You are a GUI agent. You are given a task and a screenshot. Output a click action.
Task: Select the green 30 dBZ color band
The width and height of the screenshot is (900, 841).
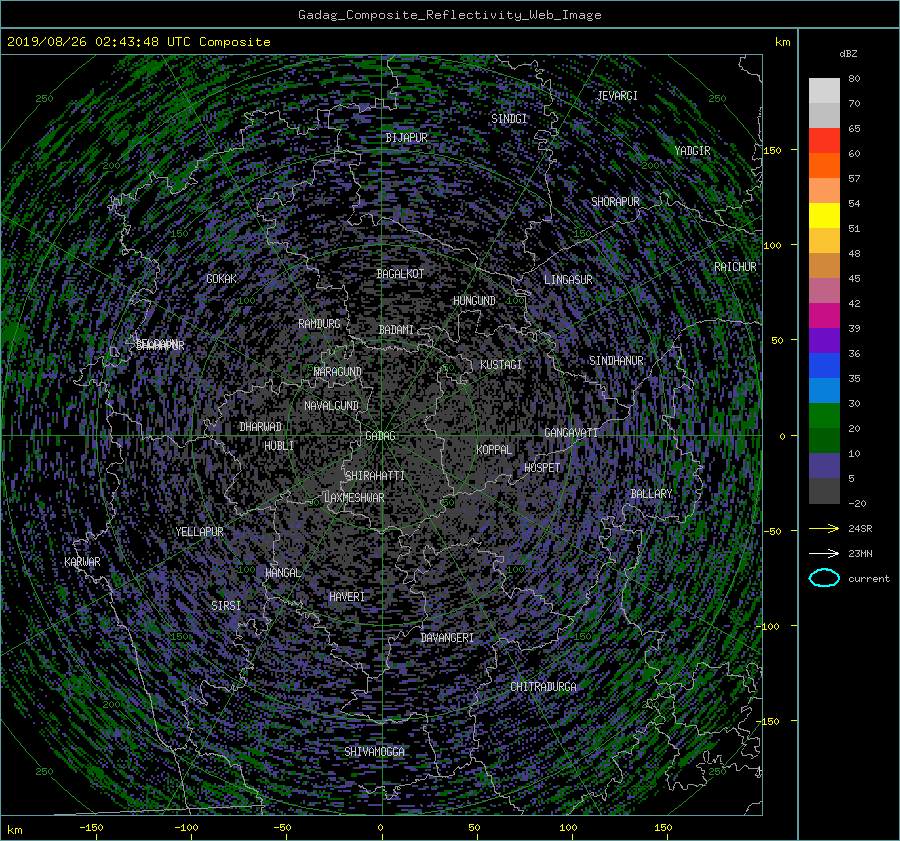[x=824, y=415]
